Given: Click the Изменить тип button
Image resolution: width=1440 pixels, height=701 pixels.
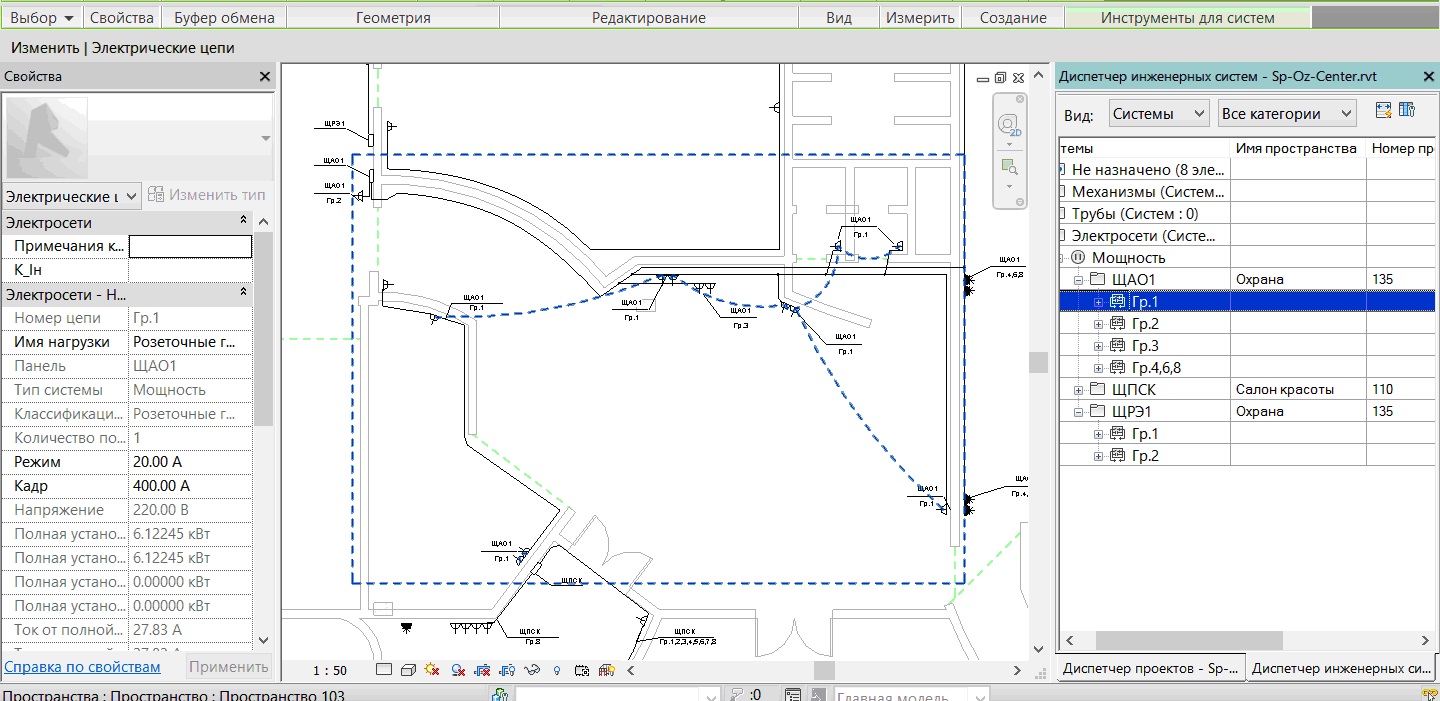Looking at the screenshot, I should [x=206, y=195].
